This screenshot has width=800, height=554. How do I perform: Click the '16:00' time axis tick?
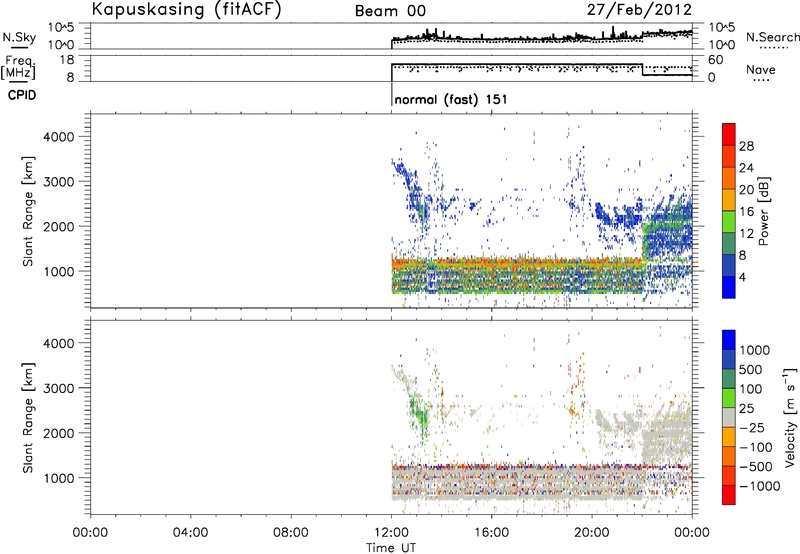pyautogui.click(x=491, y=533)
